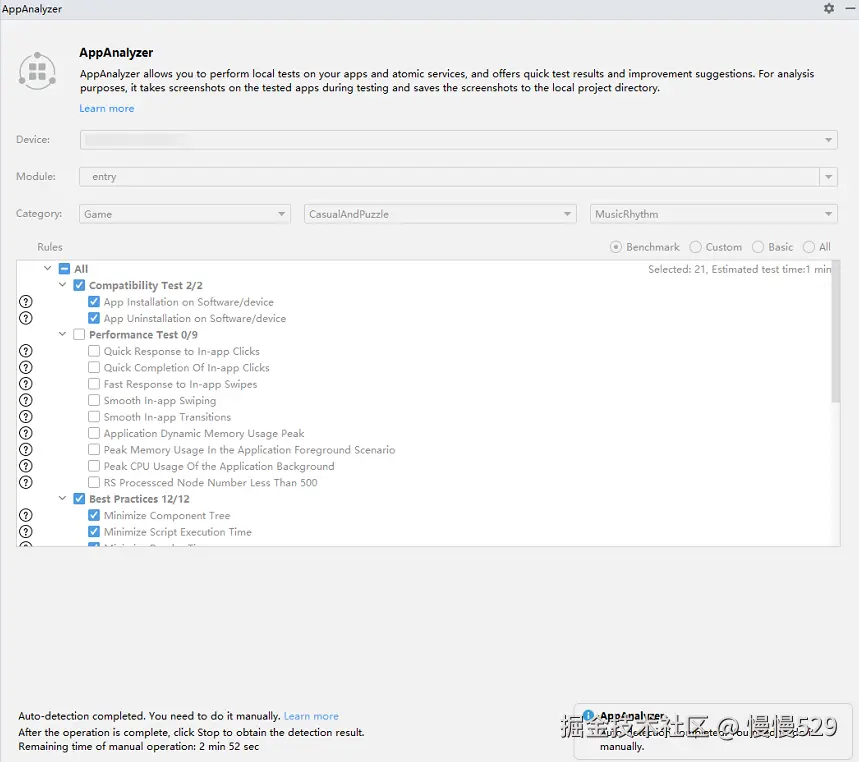Uncheck App Installation on Software/device
The height and width of the screenshot is (762, 859).
tap(94, 302)
